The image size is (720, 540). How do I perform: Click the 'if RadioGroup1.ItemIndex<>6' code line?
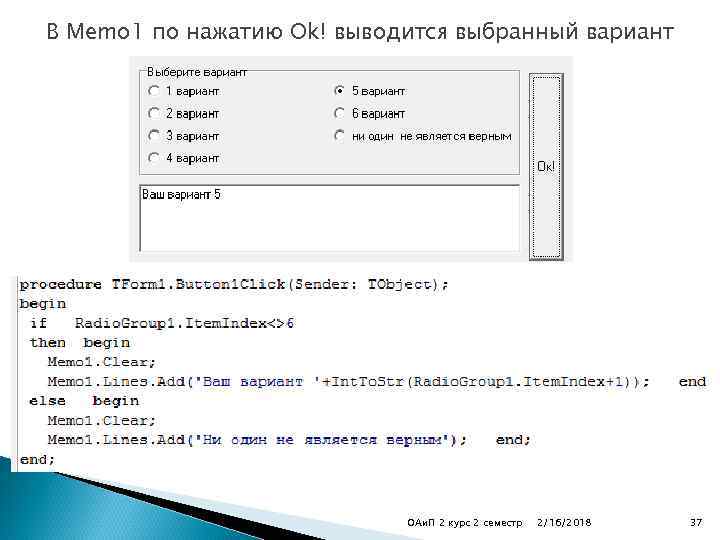162,323
